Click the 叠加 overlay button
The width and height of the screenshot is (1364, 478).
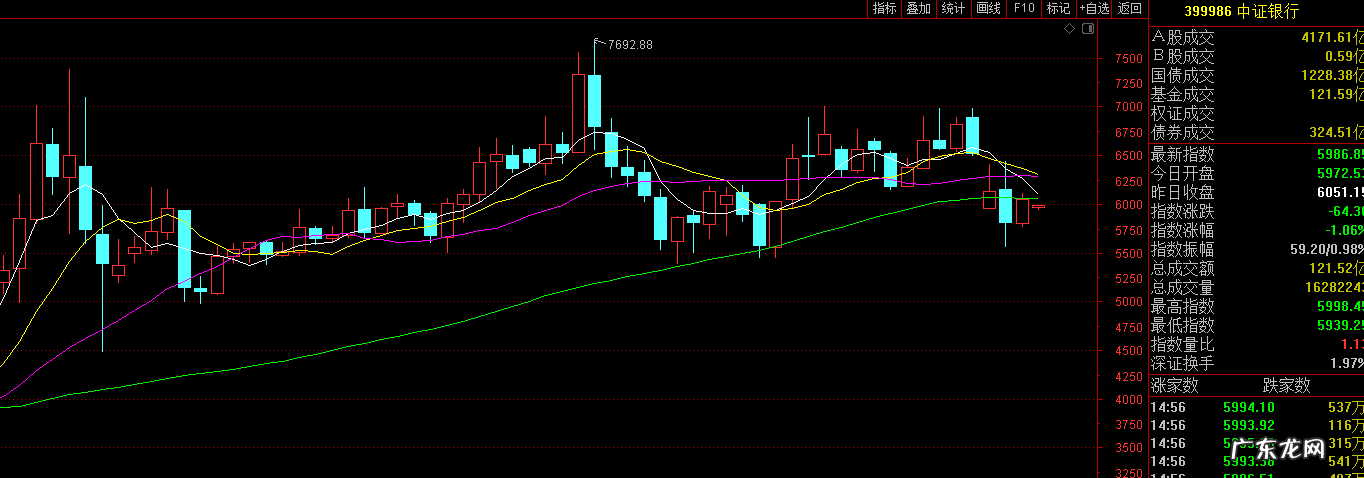pos(918,9)
